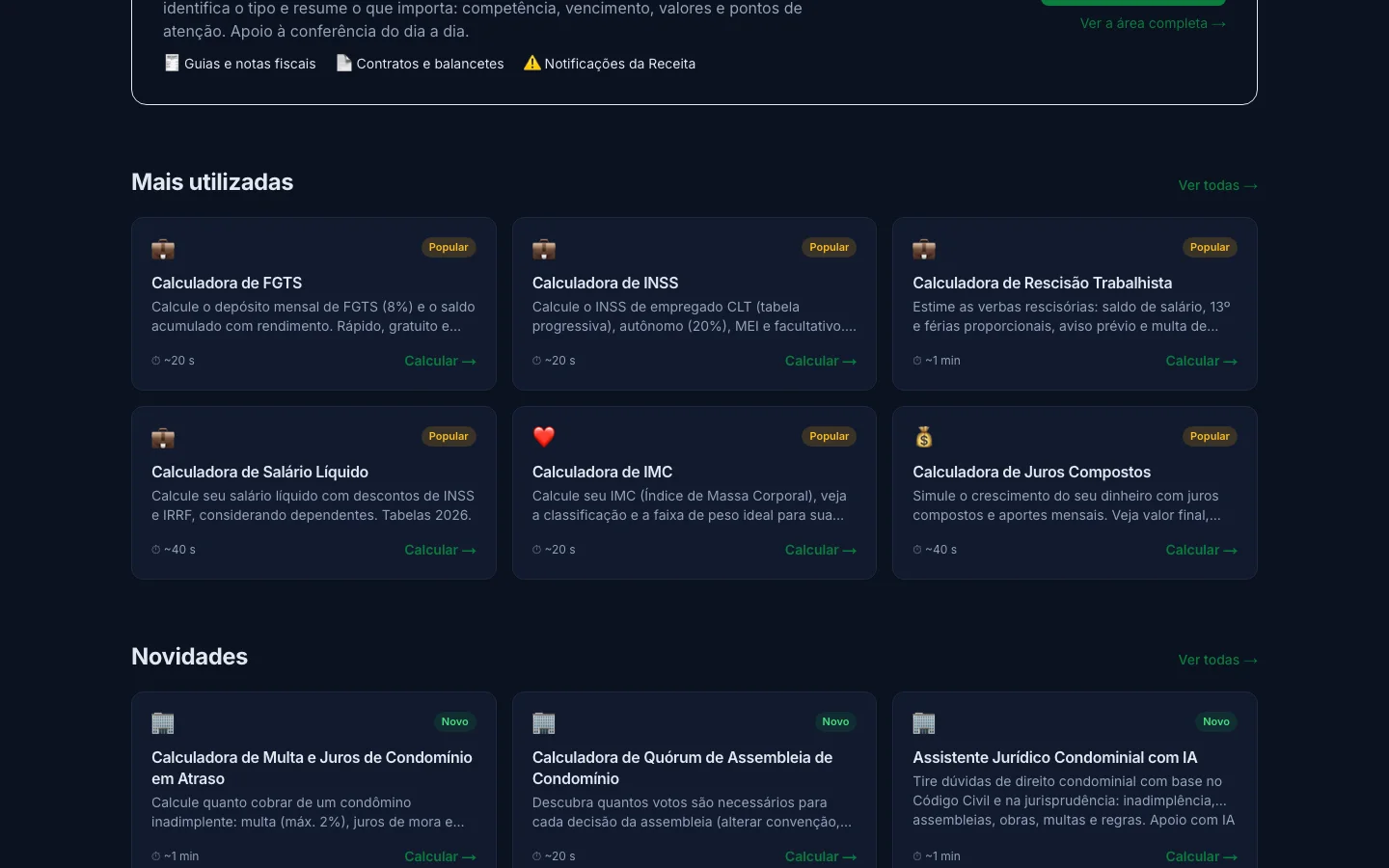Image resolution: width=1389 pixels, height=868 pixels.
Task: Open Calculadora de IMC title
Action: [602, 472]
